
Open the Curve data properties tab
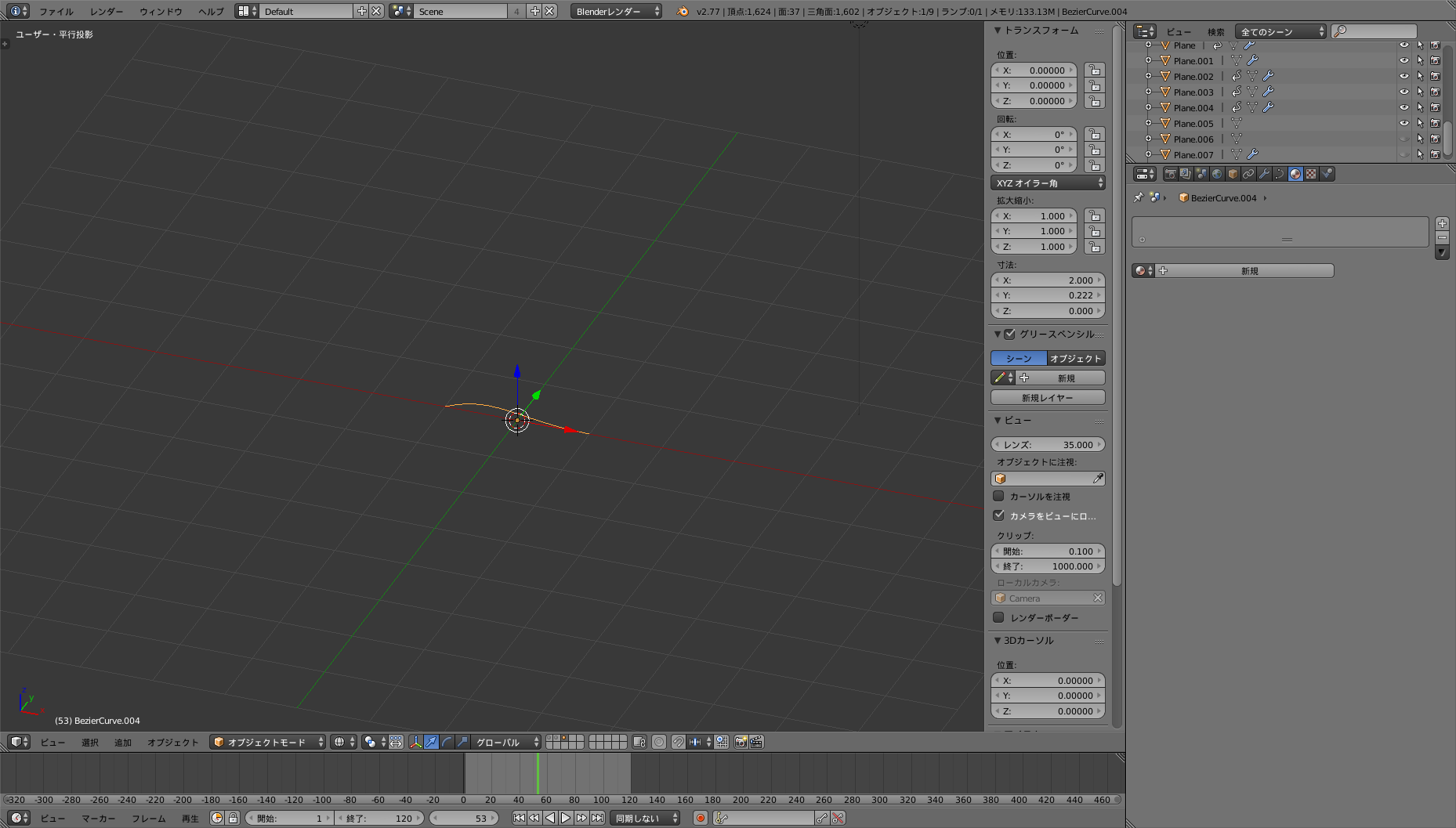click(x=1280, y=174)
